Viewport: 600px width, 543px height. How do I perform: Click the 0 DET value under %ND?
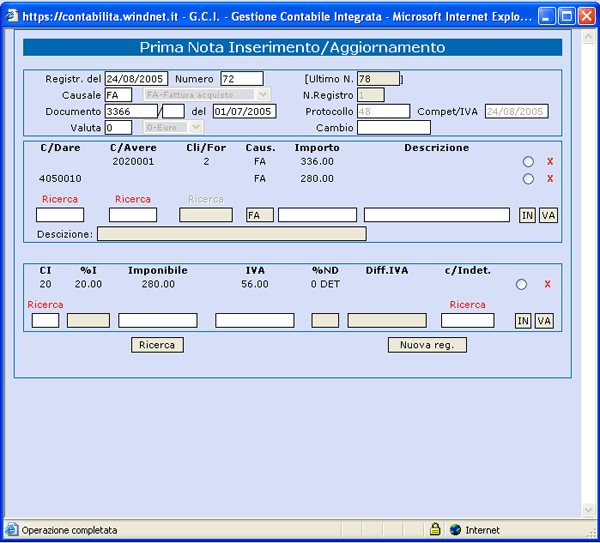[x=325, y=284]
